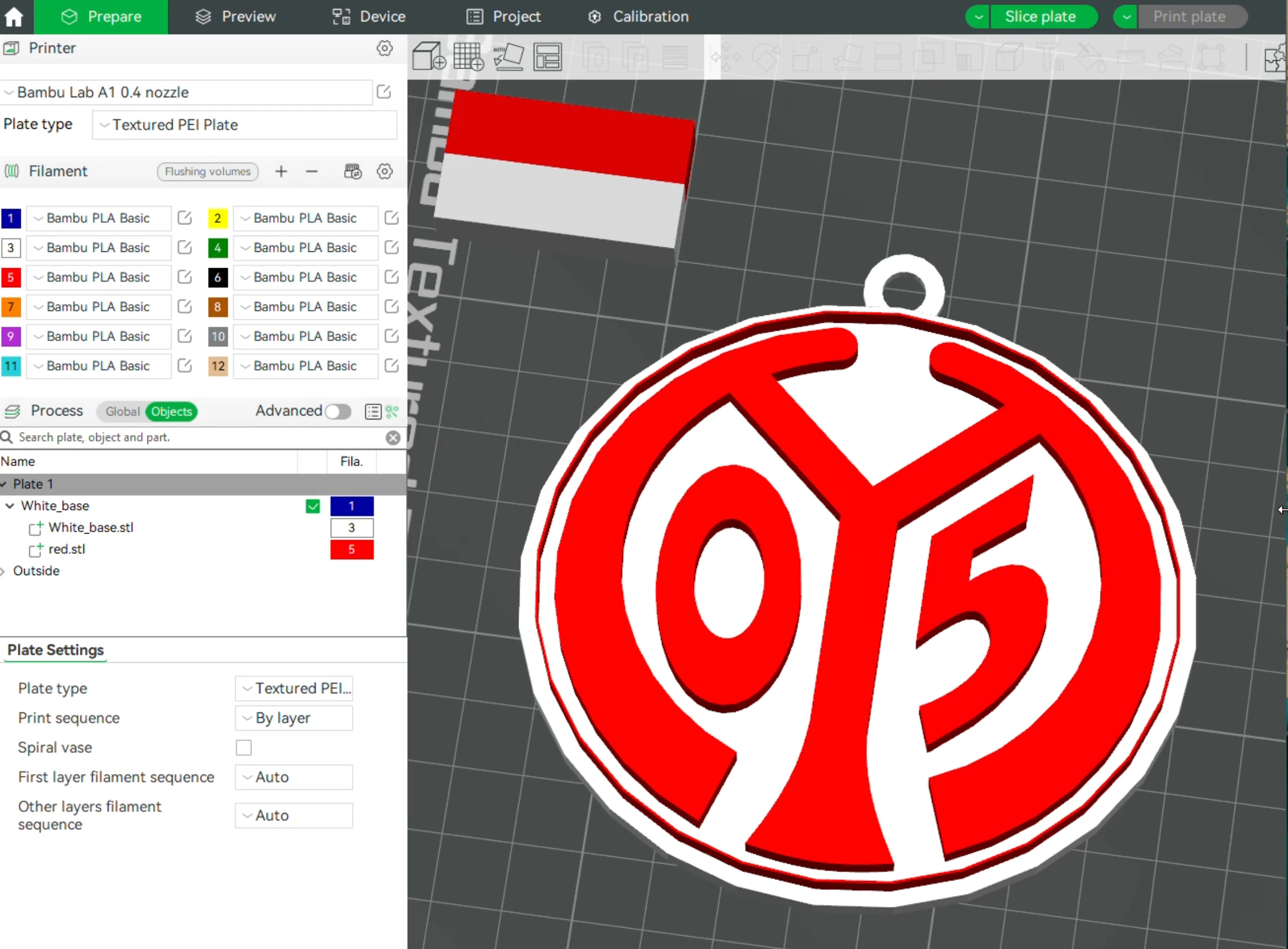Switch to the Device tab

coord(369,17)
